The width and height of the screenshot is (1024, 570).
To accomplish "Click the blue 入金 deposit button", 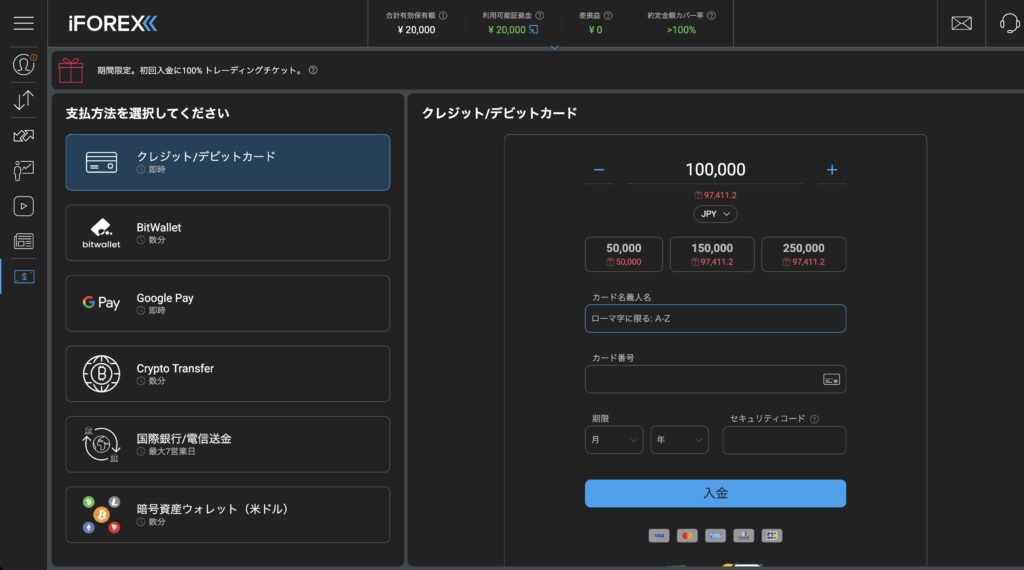I will pyautogui.click(x=715, y=494).
